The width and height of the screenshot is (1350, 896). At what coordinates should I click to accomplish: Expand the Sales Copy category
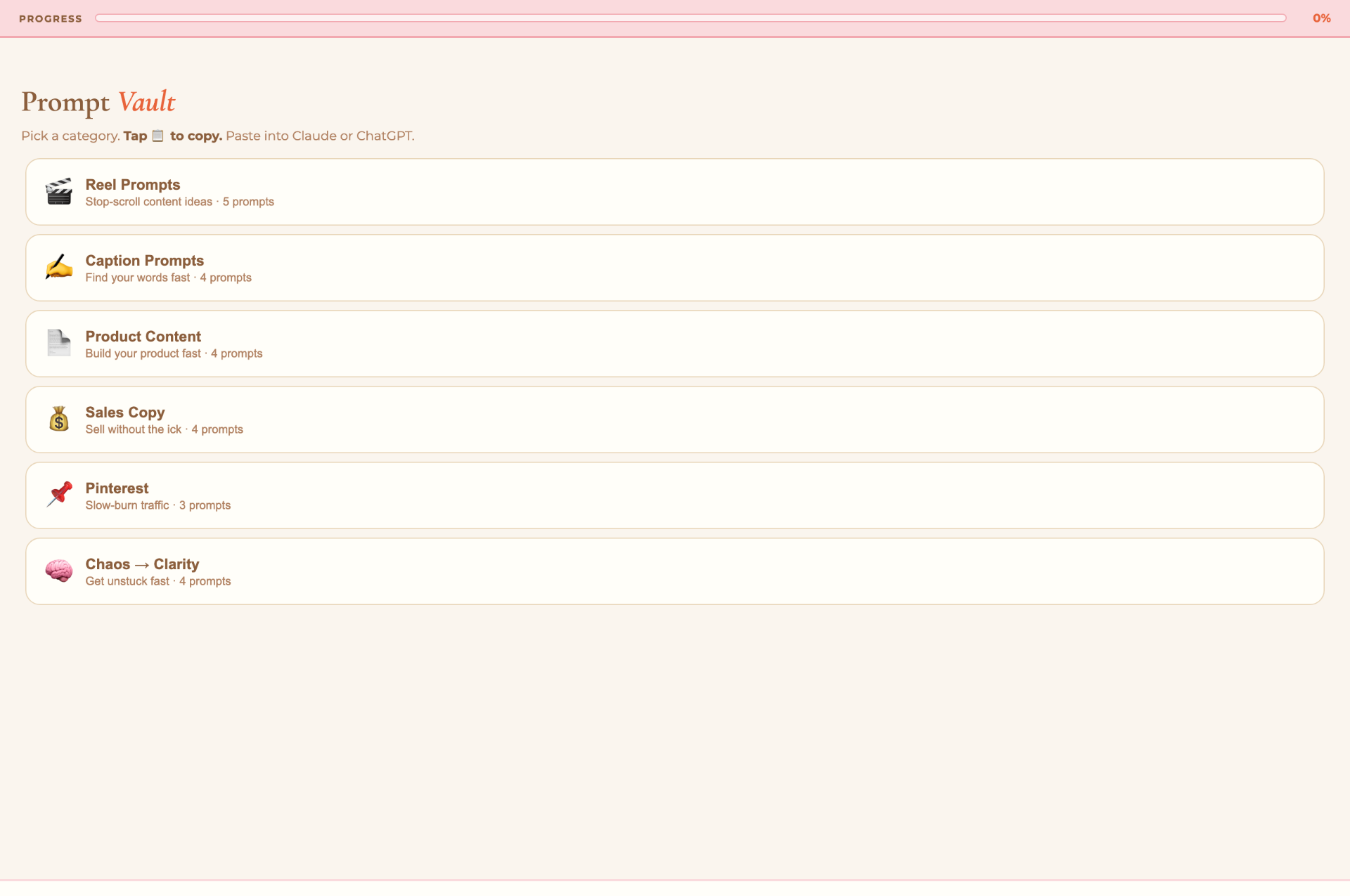pyautogui.click(x=675, y=420)
